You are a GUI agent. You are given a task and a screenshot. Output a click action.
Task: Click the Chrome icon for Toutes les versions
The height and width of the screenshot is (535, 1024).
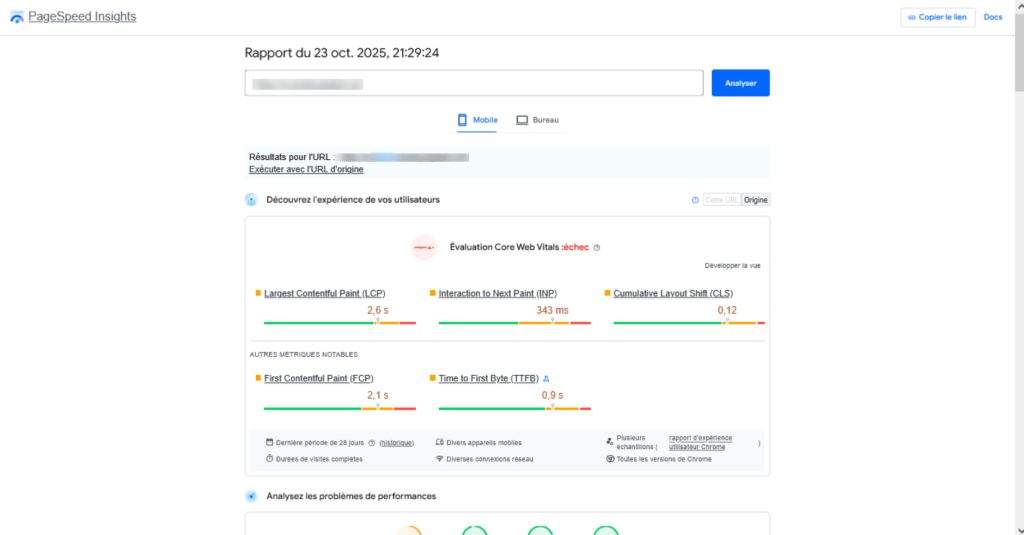point(610,459)
